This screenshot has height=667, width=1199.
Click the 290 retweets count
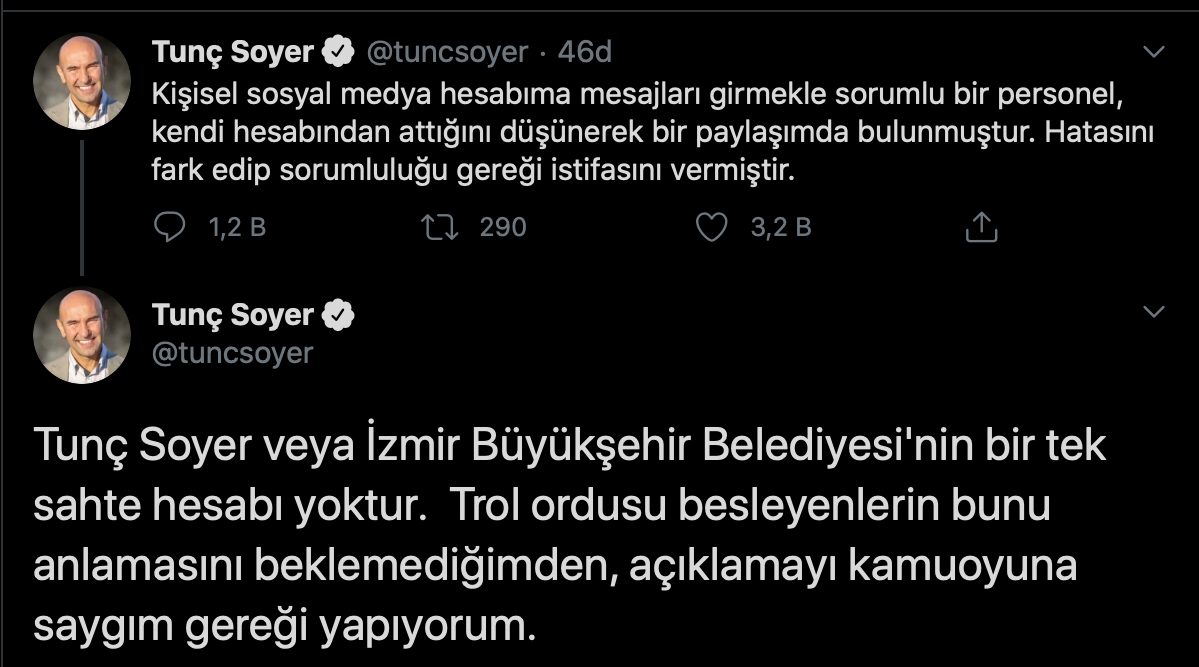tap(502, 228)
